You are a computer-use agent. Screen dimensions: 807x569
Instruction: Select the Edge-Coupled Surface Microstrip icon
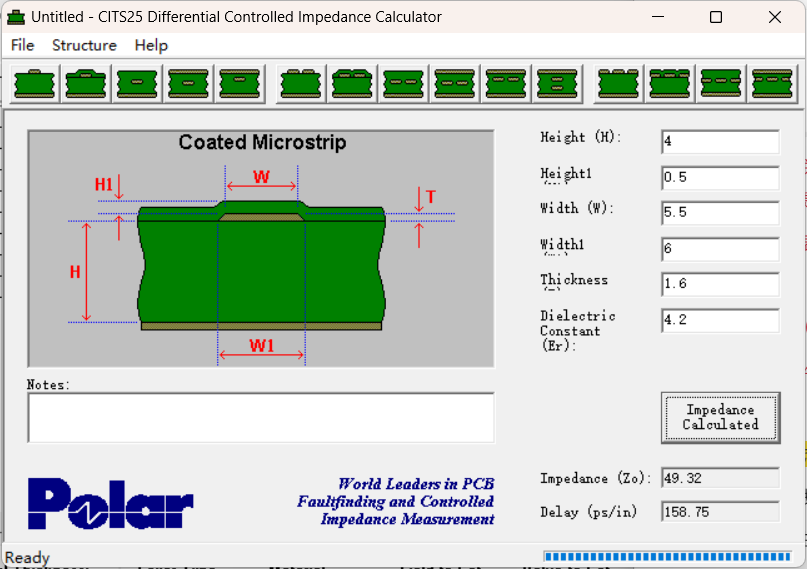tap(301, 84)
